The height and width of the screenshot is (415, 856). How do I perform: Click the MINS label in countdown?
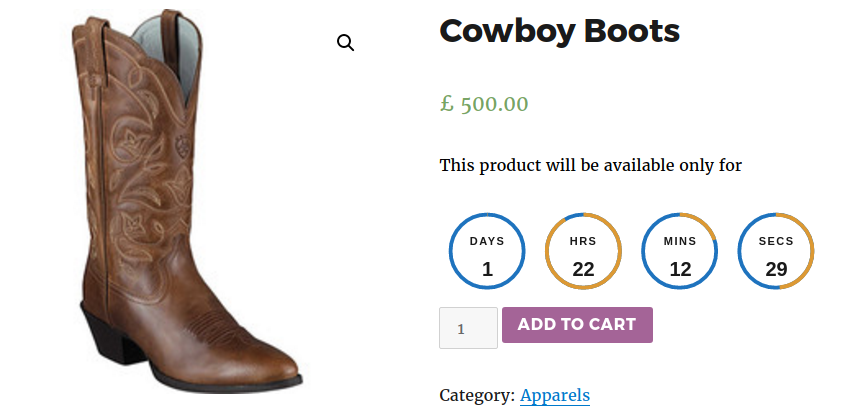coord(680,241)
